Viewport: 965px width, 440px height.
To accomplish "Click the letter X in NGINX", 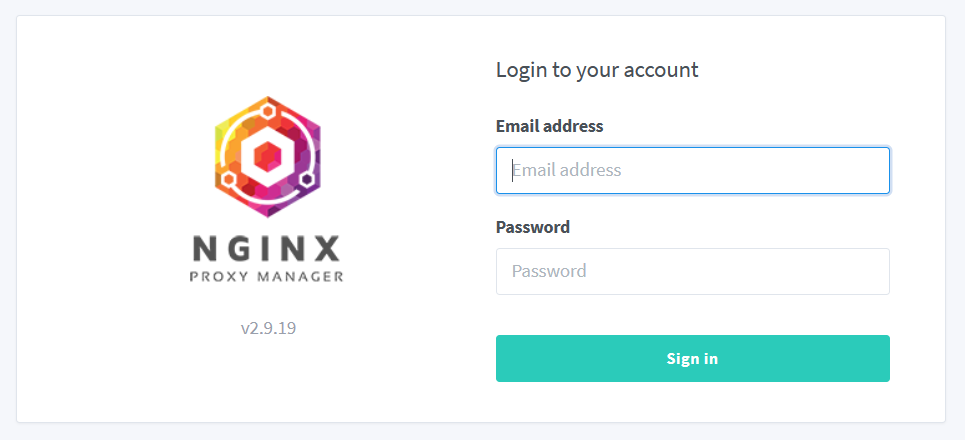I will point(326,249).
